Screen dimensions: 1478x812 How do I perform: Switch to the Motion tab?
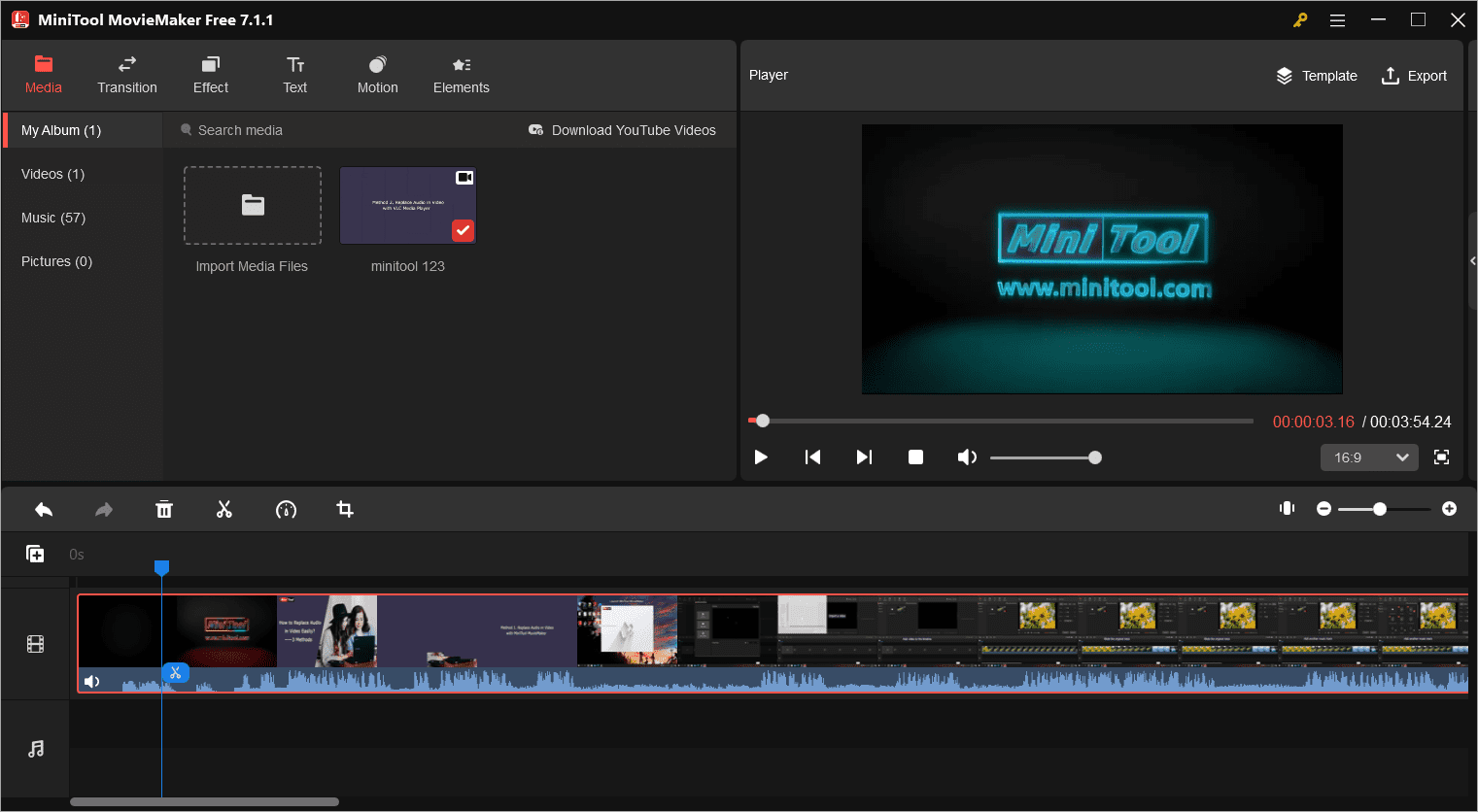coord(378,76)
